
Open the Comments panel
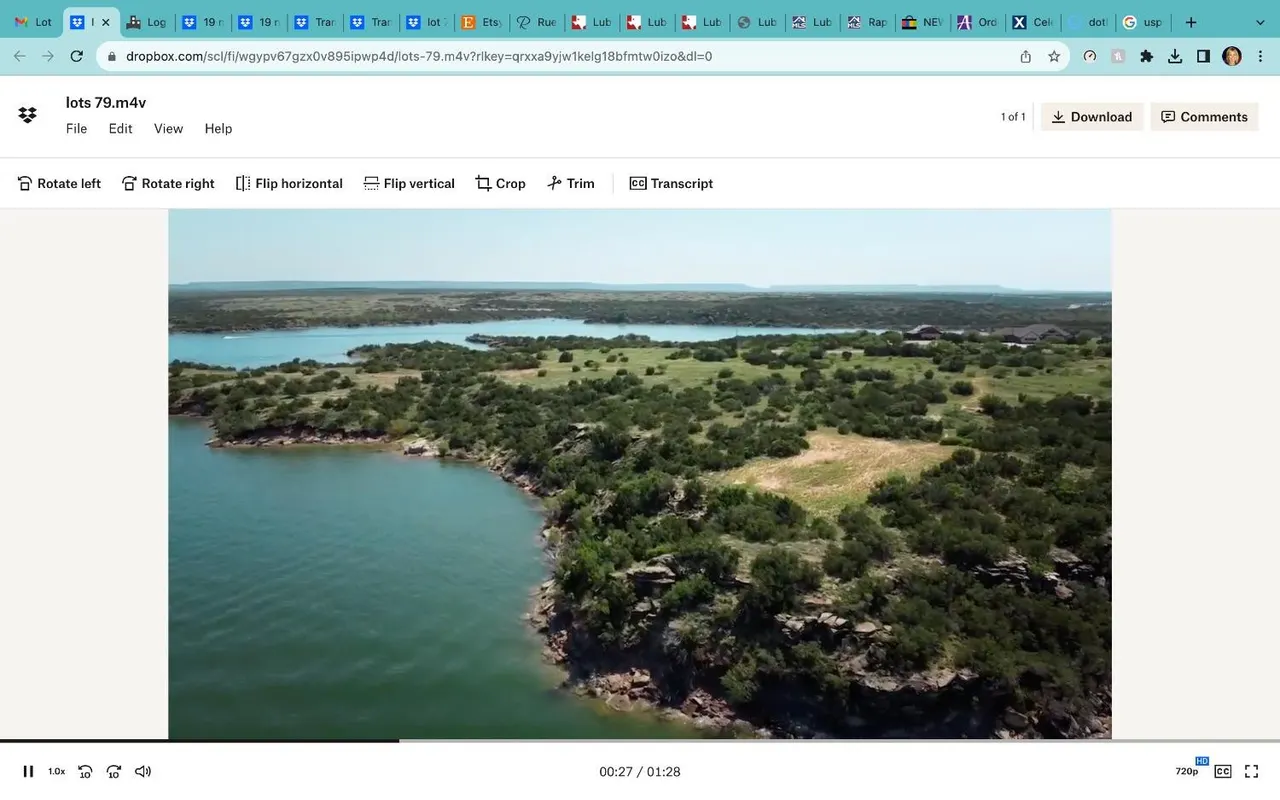[1204, 117]
